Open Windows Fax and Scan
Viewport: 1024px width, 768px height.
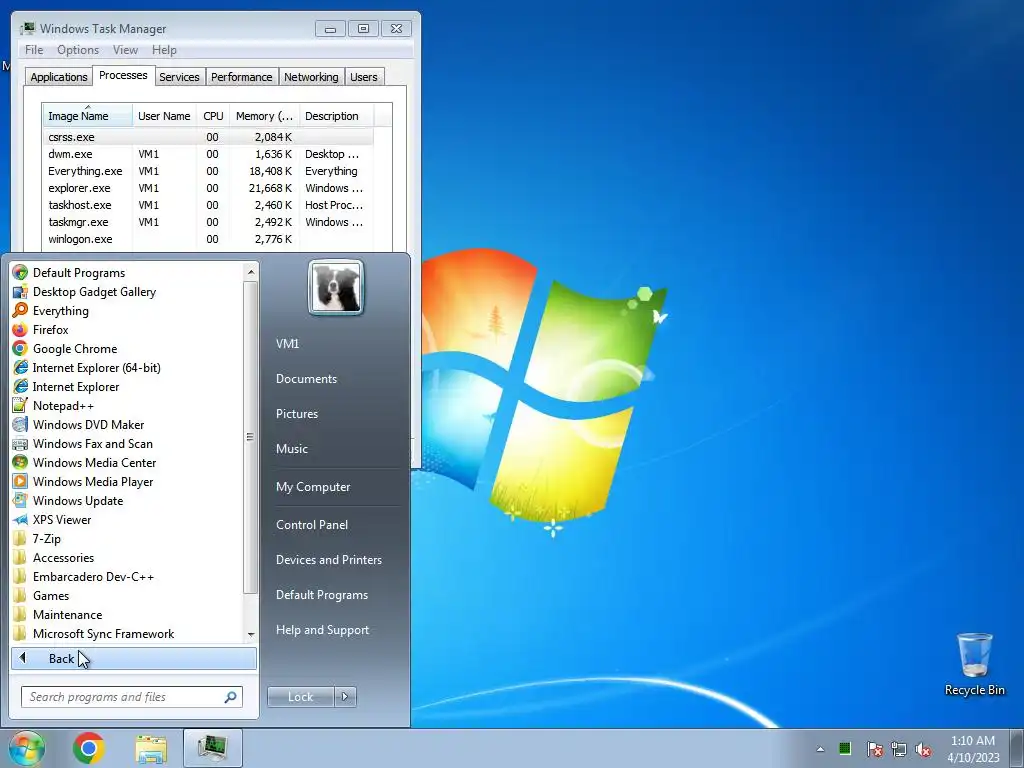point(92,443)
